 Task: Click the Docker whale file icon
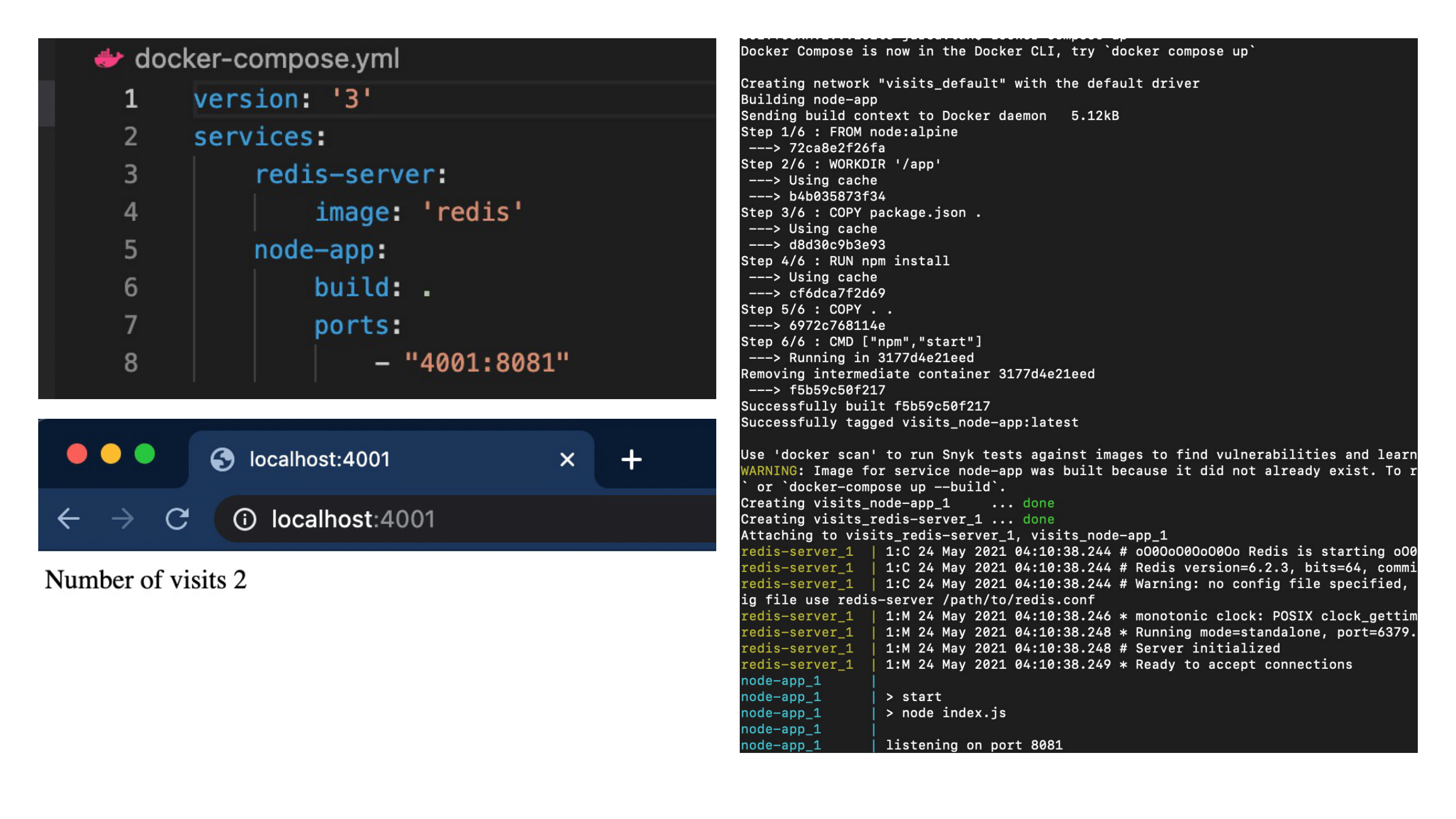point(109,58)
